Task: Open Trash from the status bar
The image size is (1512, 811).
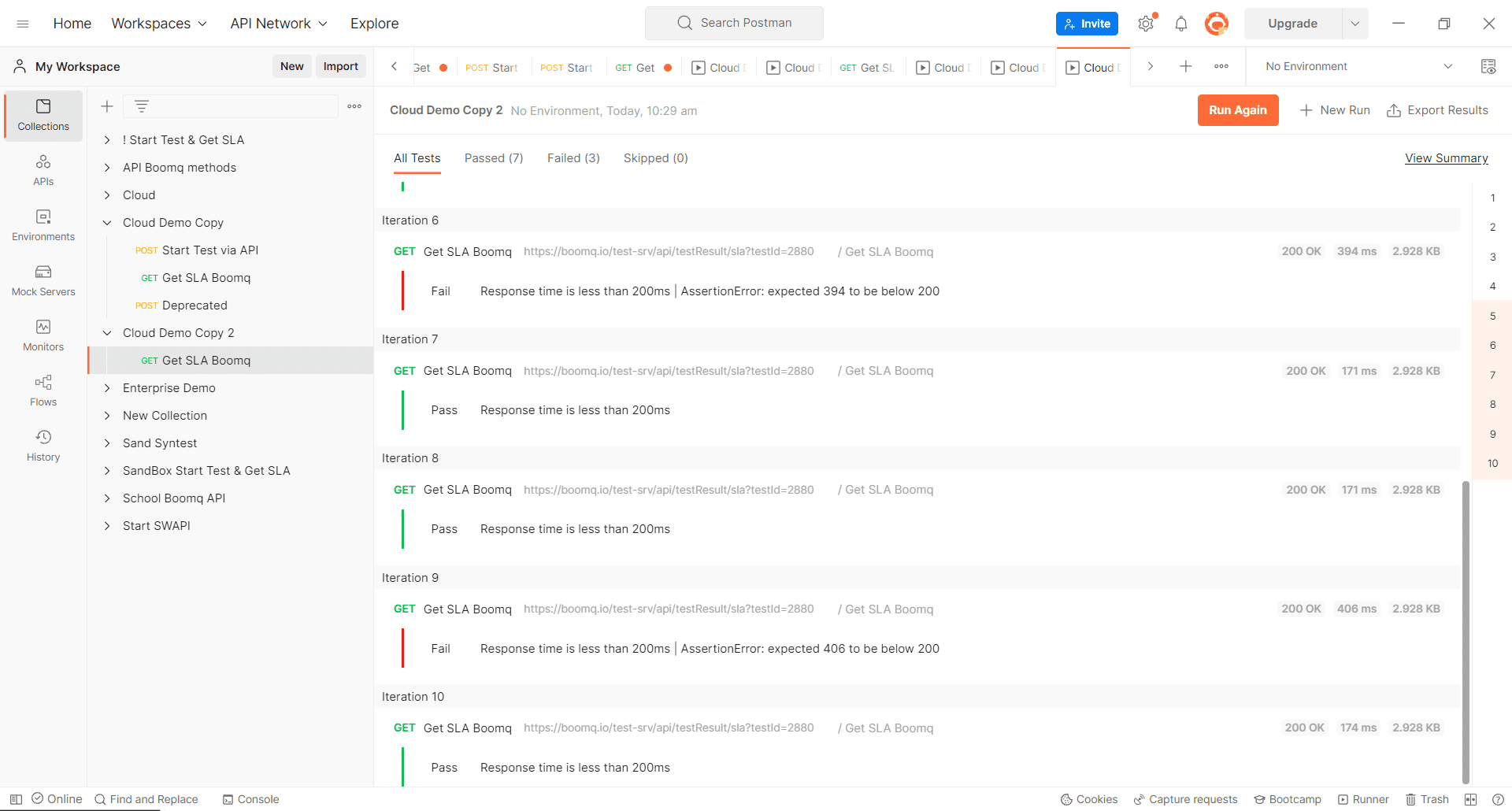Action: coord(1427,799)
